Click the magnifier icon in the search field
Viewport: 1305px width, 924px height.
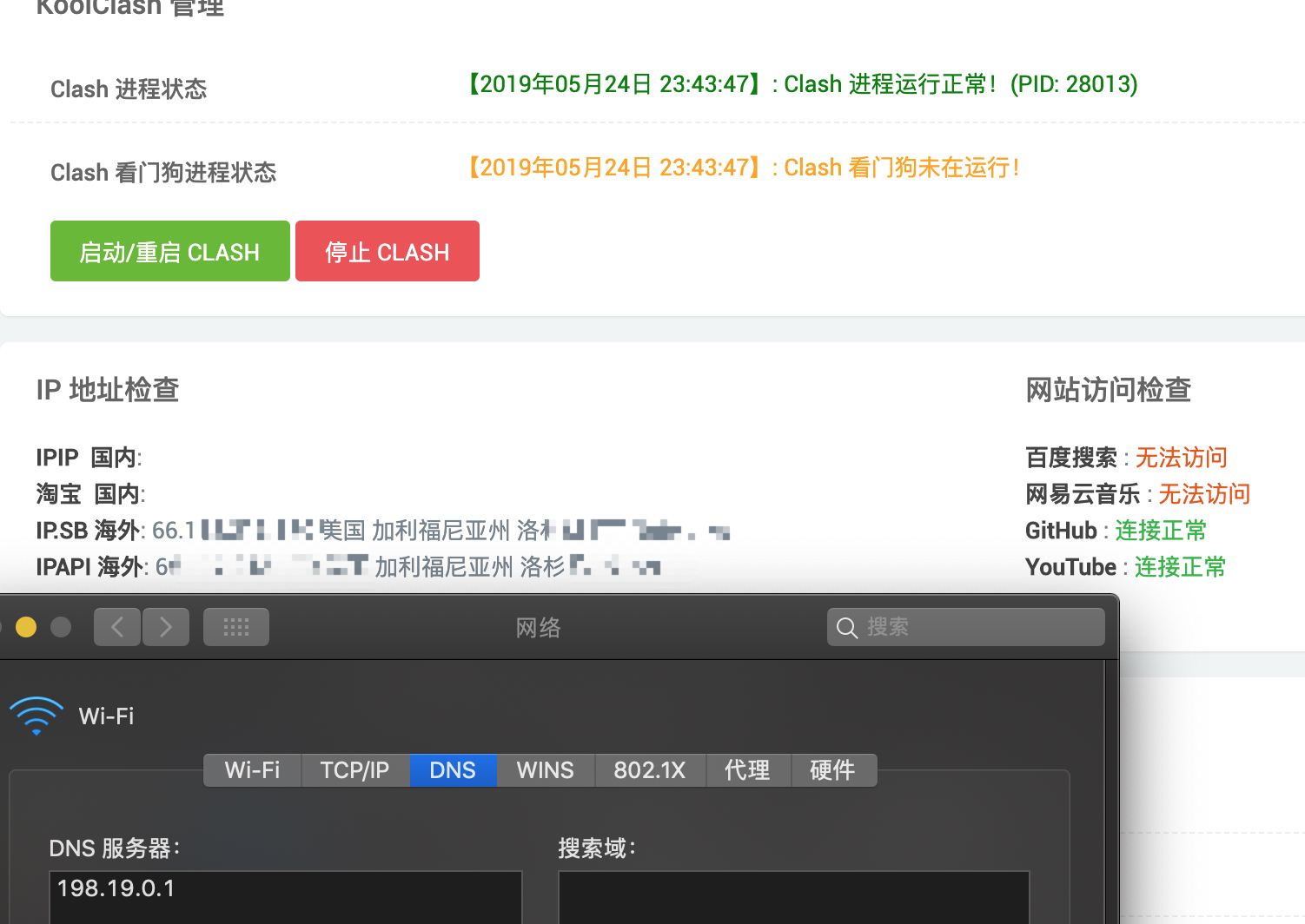847,627
